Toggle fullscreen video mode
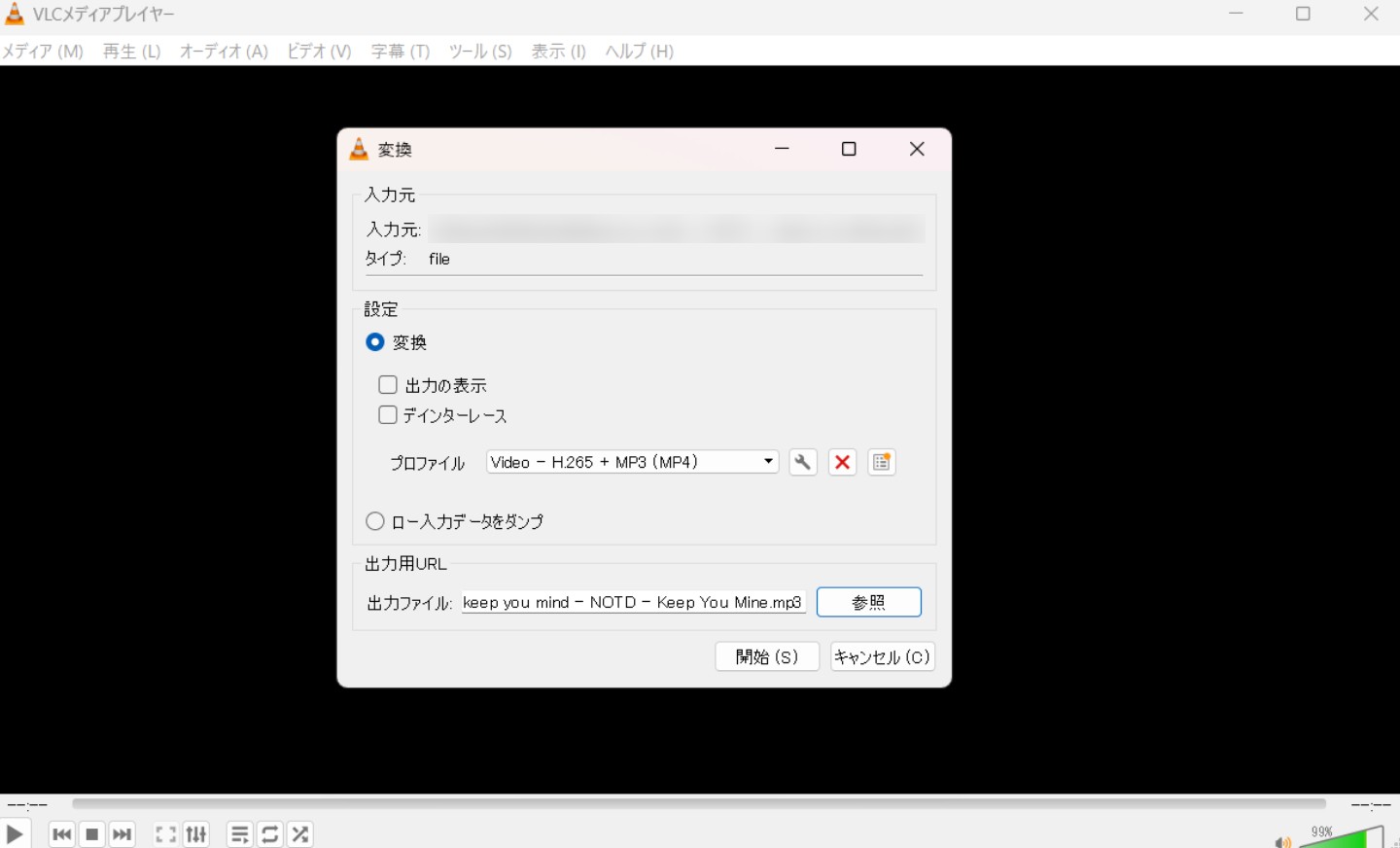1400x848 pixels. [x=165, y=834]
